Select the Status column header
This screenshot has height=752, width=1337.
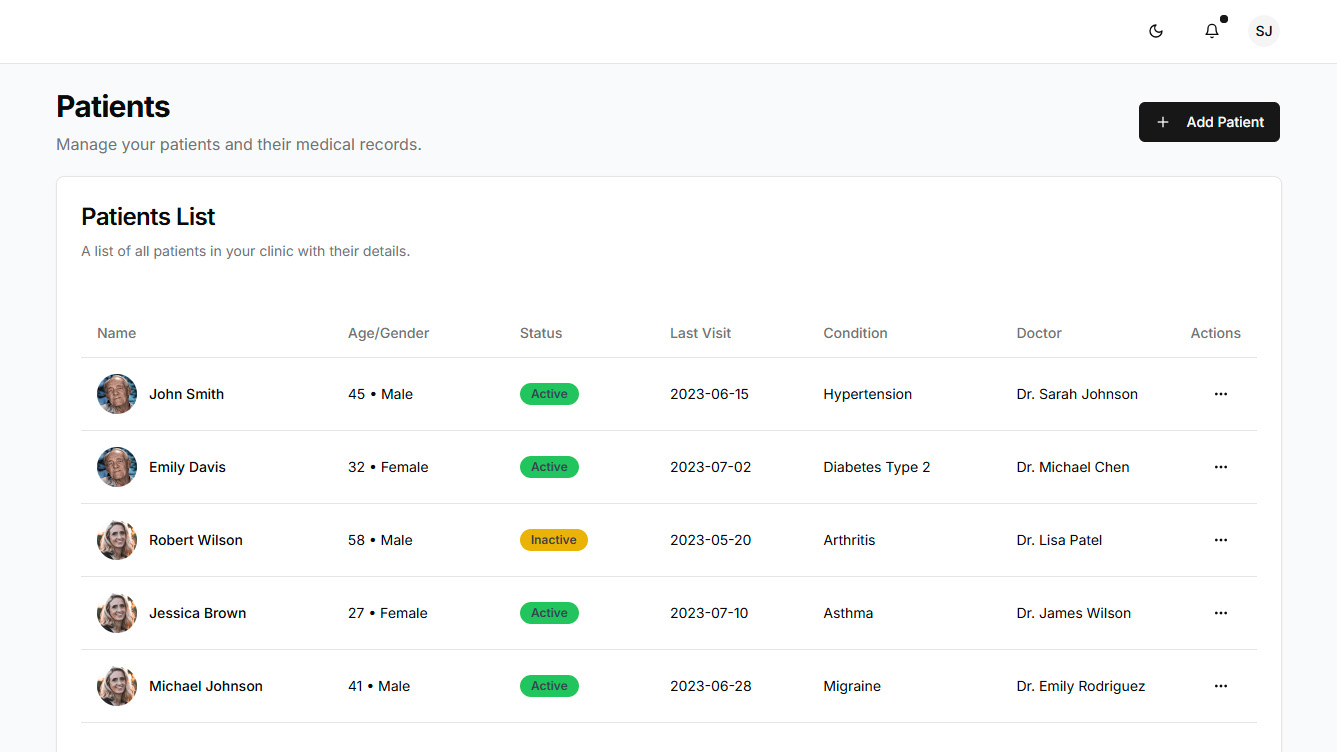click(x=541, y=333)
